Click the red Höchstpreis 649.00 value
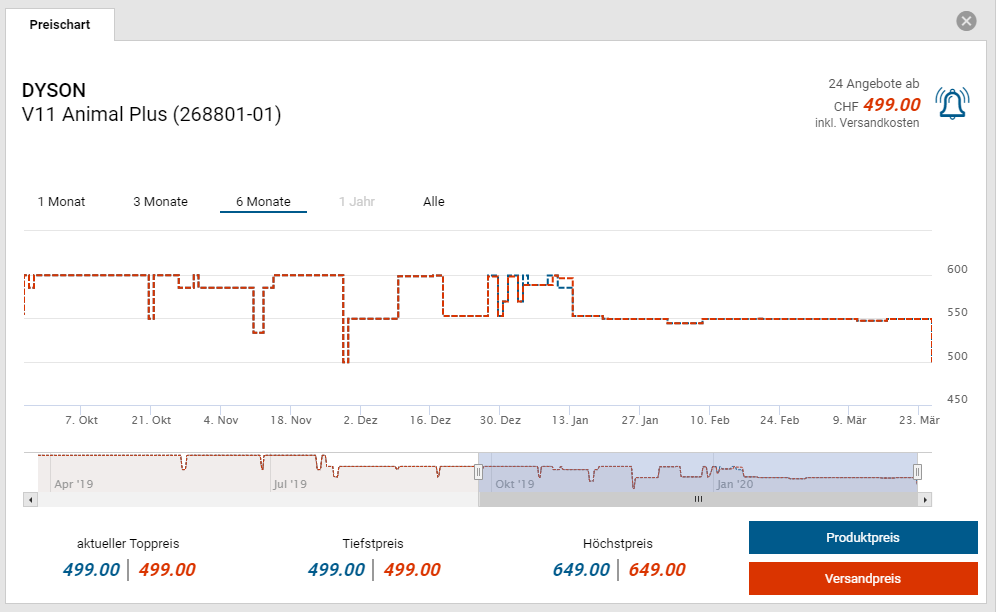Image resolution: width=996 pixels, height=612 pixels. (657, 570)
